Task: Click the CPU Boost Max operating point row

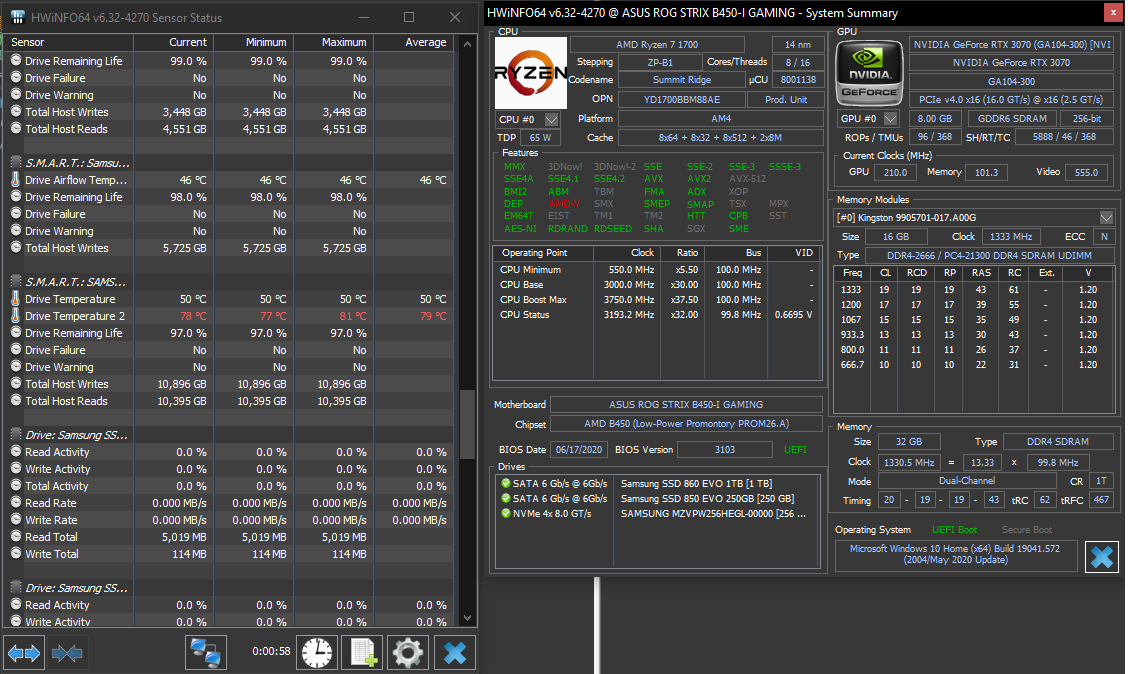Action: tap(656, 299)
